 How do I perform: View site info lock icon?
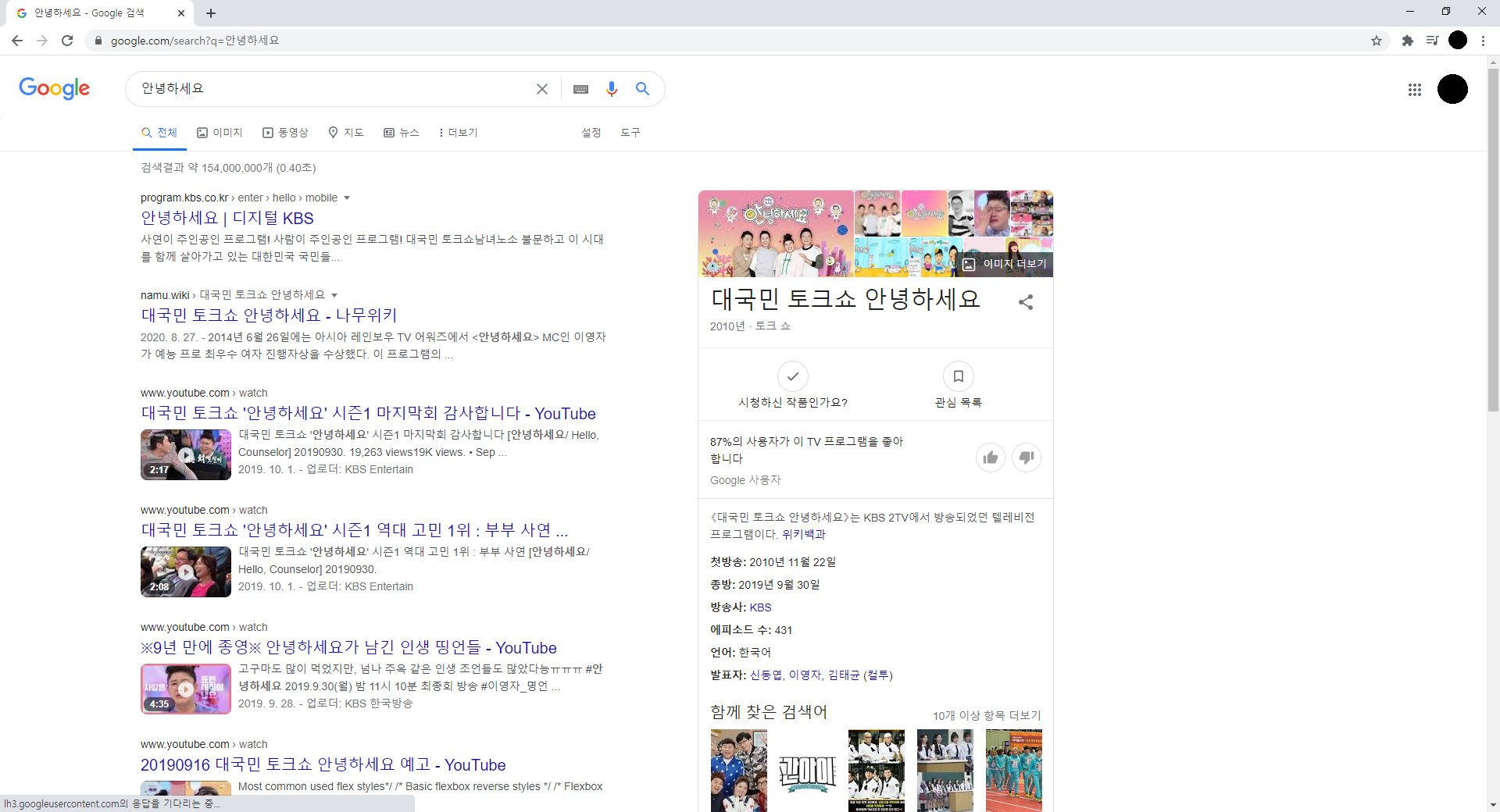[x=98, y=41]
